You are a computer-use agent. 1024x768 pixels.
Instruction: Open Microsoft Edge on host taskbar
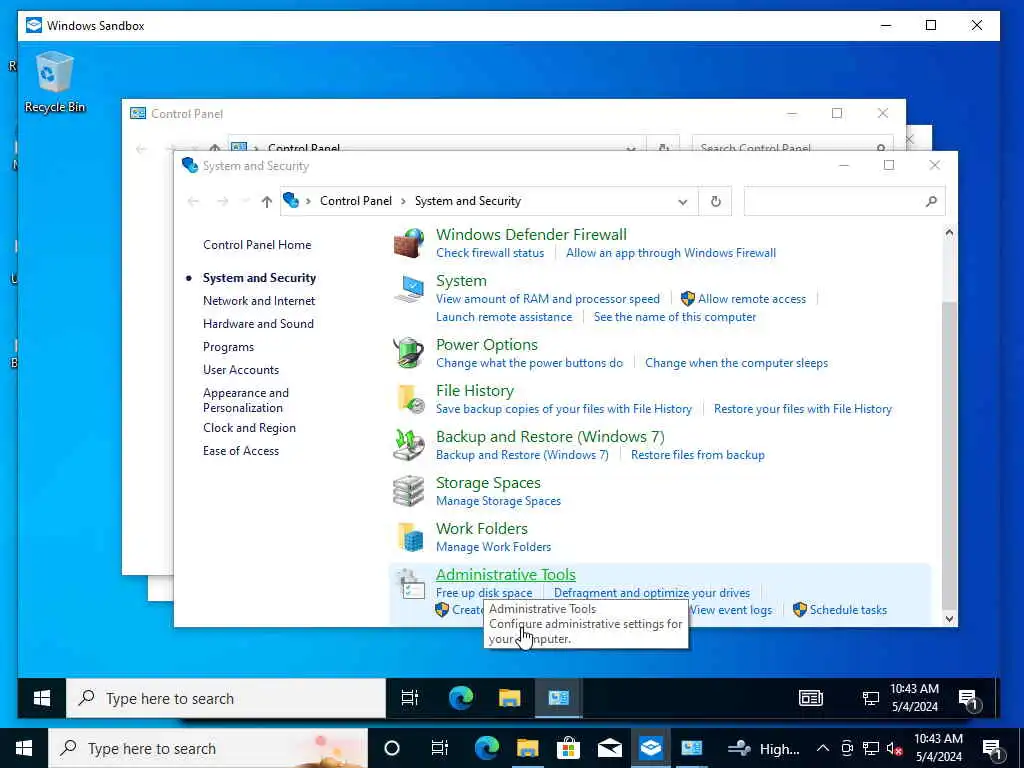click(487, 748)
